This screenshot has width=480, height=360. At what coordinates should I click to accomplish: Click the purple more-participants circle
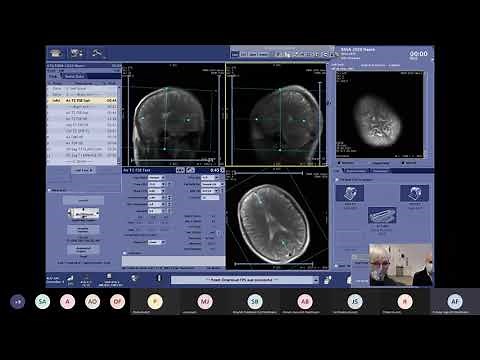(x=18, y=302)
